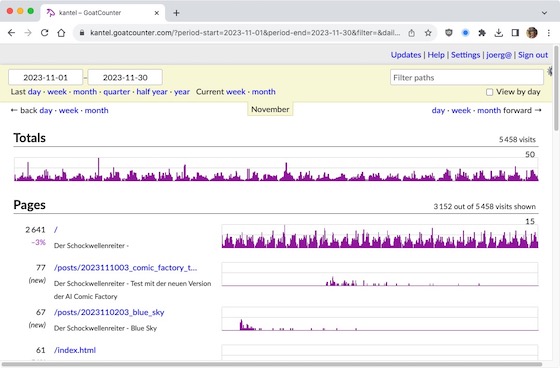Open the Help link
Image resolution: width=560 pixels, height=368 pixels.
click(436, 55)
